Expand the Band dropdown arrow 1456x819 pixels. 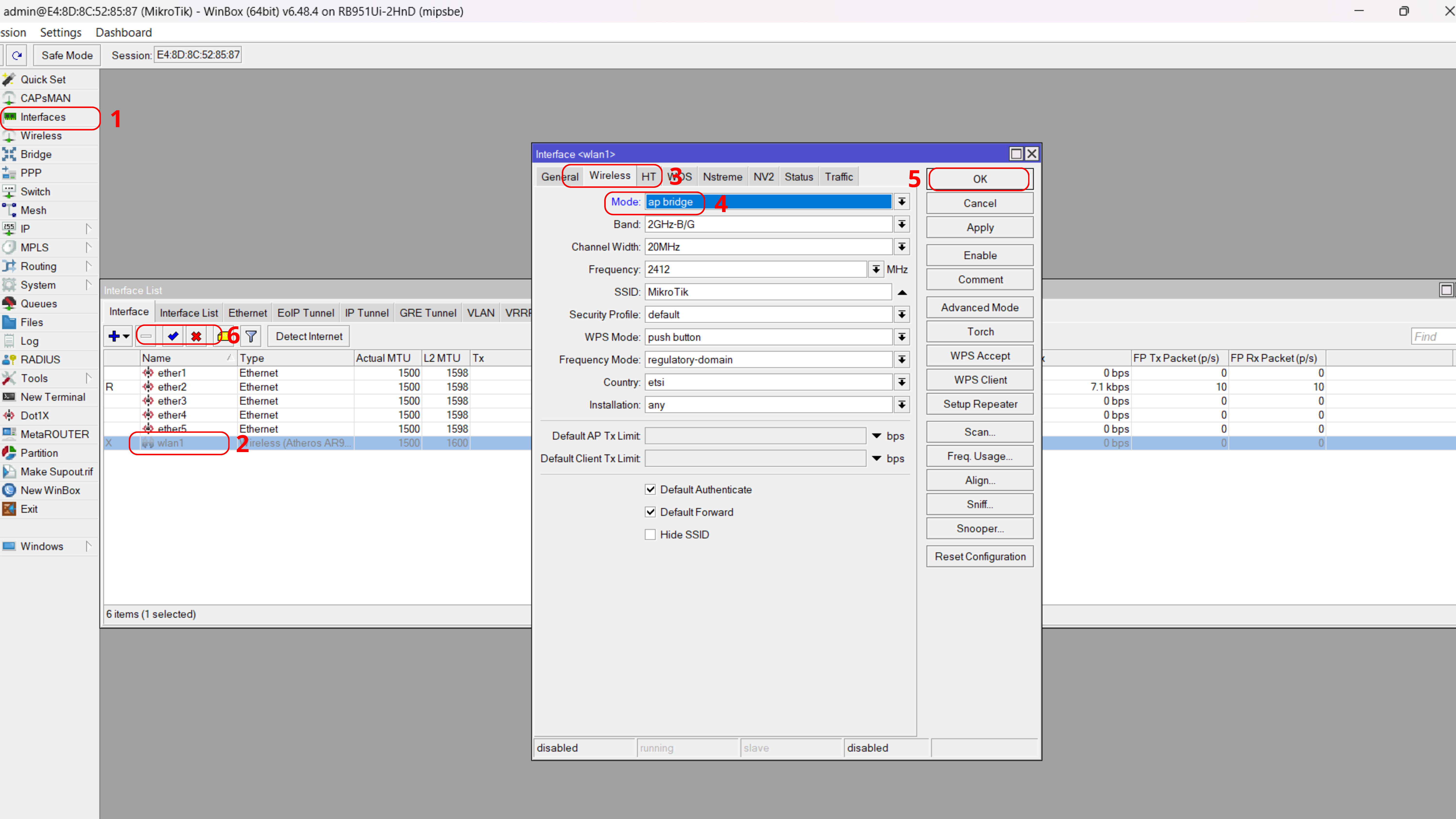coord(902,224)
